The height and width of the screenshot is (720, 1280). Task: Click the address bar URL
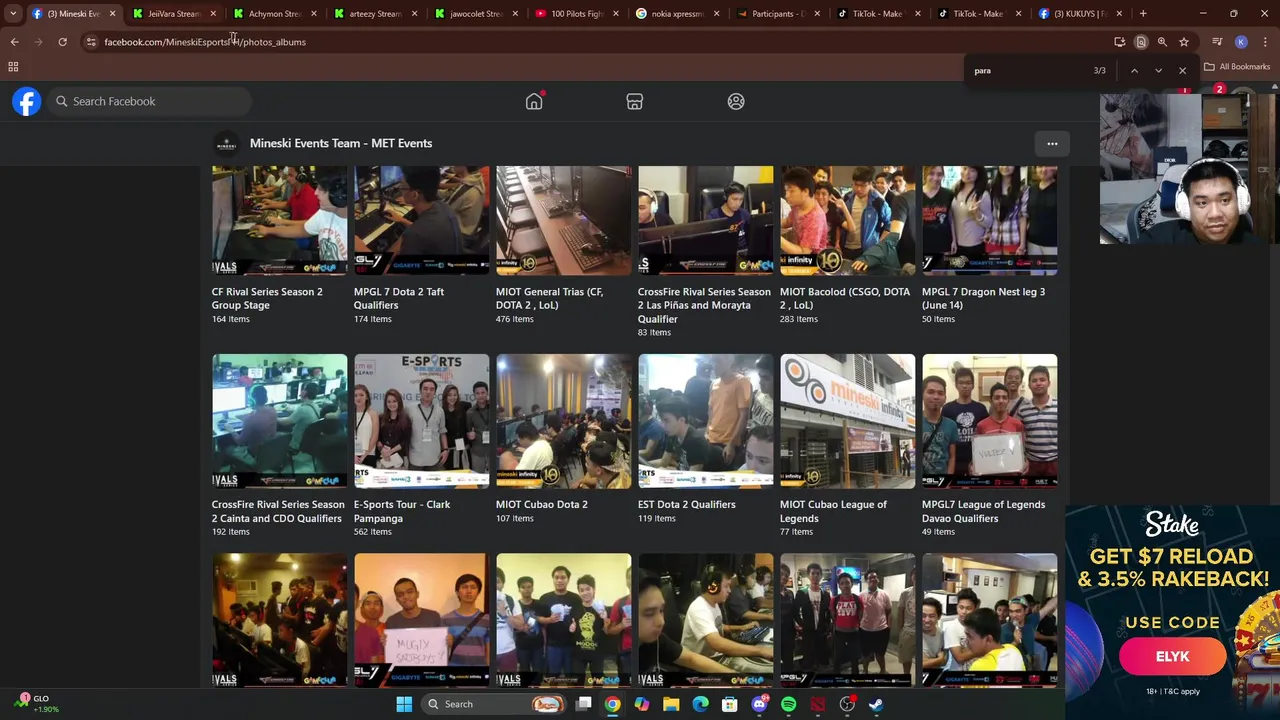[205, 42]
